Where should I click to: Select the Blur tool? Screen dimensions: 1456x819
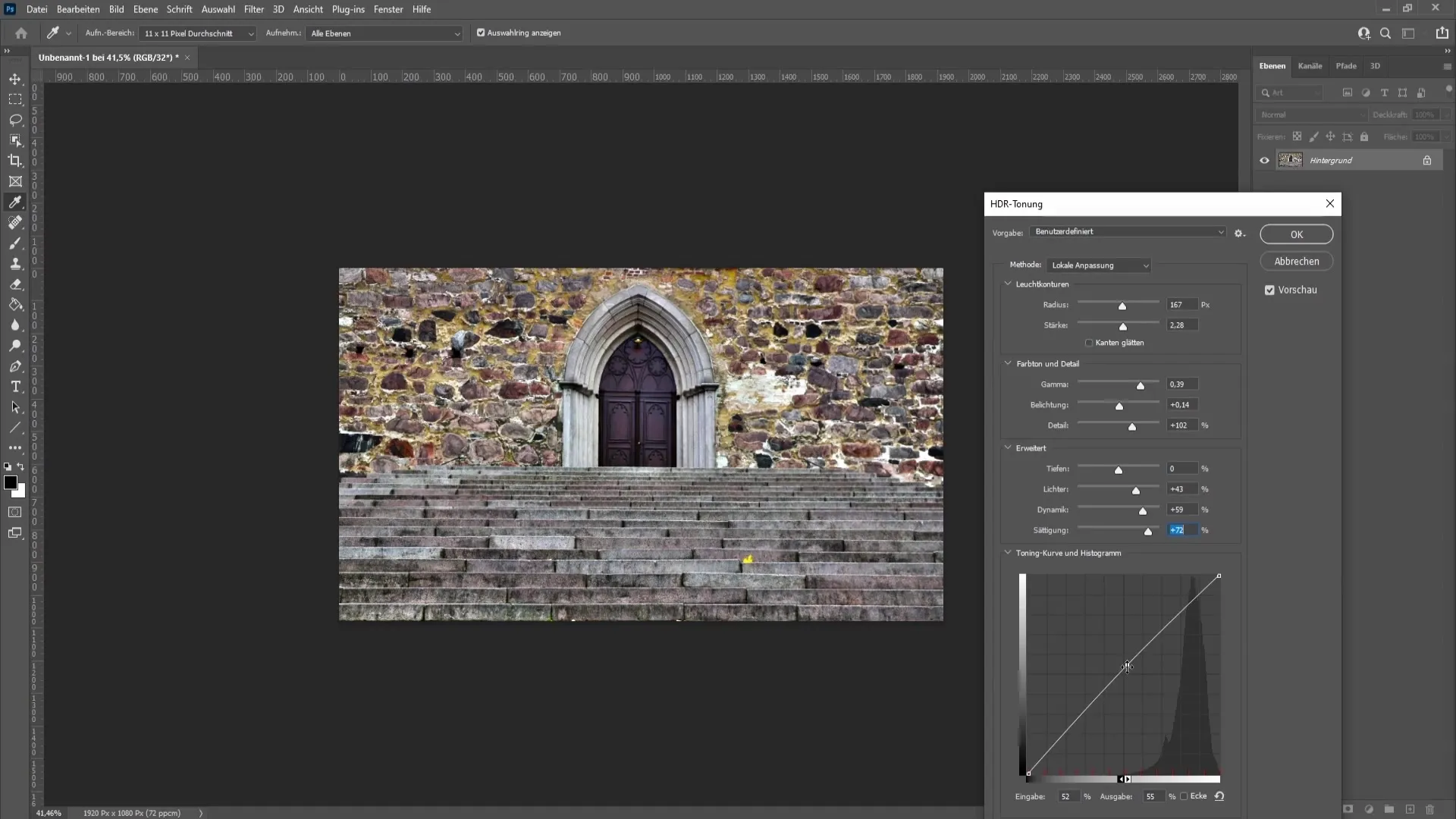pyautogui.click(x=15, y=325)
